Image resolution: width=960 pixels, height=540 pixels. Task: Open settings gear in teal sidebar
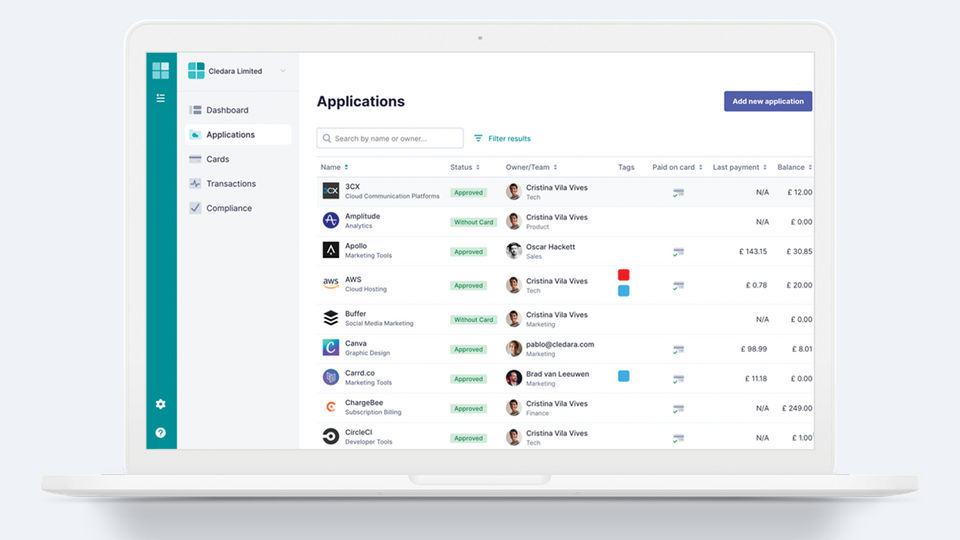pyautogui.click(x=160, y=404)
